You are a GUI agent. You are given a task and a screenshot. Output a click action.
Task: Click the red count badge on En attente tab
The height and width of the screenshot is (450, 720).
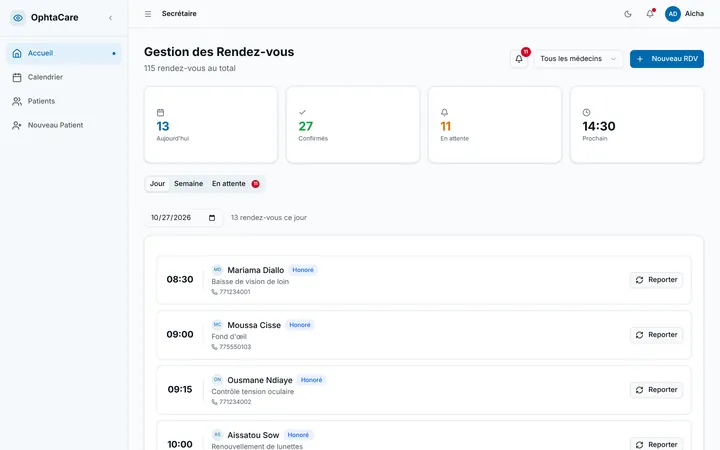[x=255, y=184]
